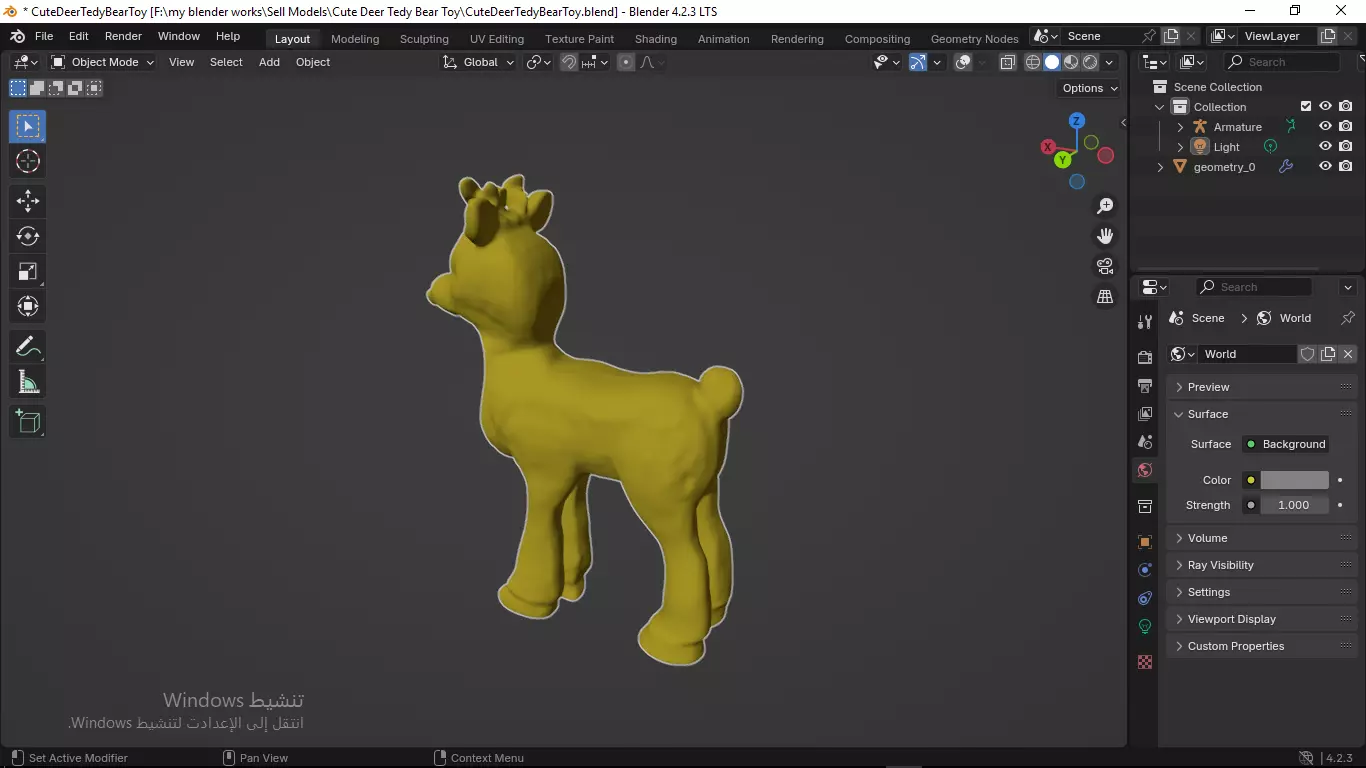The image size is (1366, 768).
Task: Toggle Collection viewport visibility eye
Action: [x=1325, y=107]
